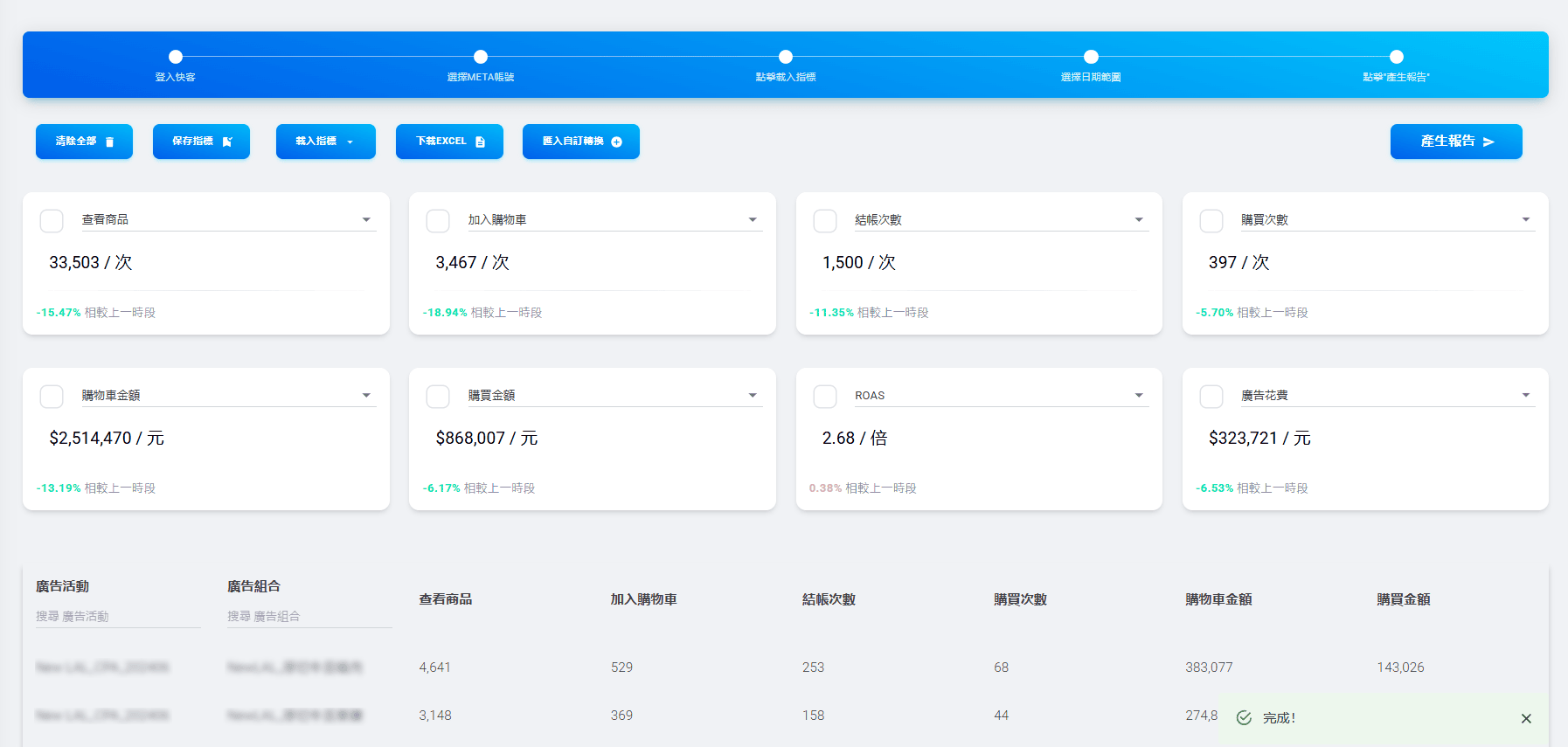This screenshot has height=747, width=1568.
Task: Expand the 加入購物車 metric dropdown
Action: [753, 220]
